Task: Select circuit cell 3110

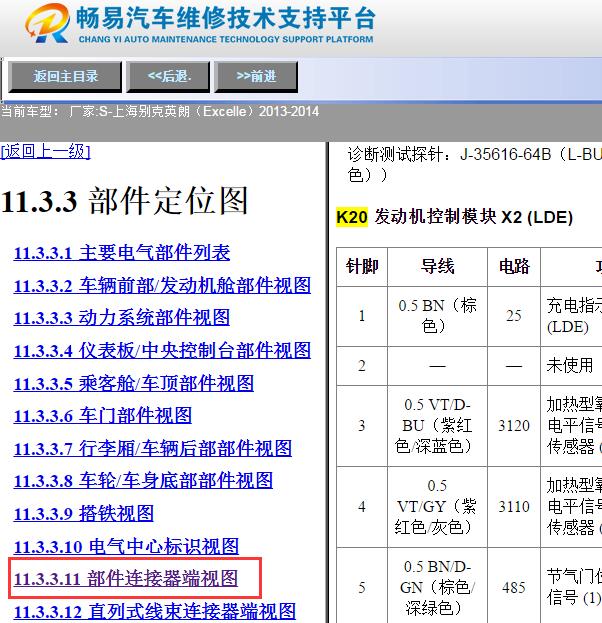Action: 514,507
